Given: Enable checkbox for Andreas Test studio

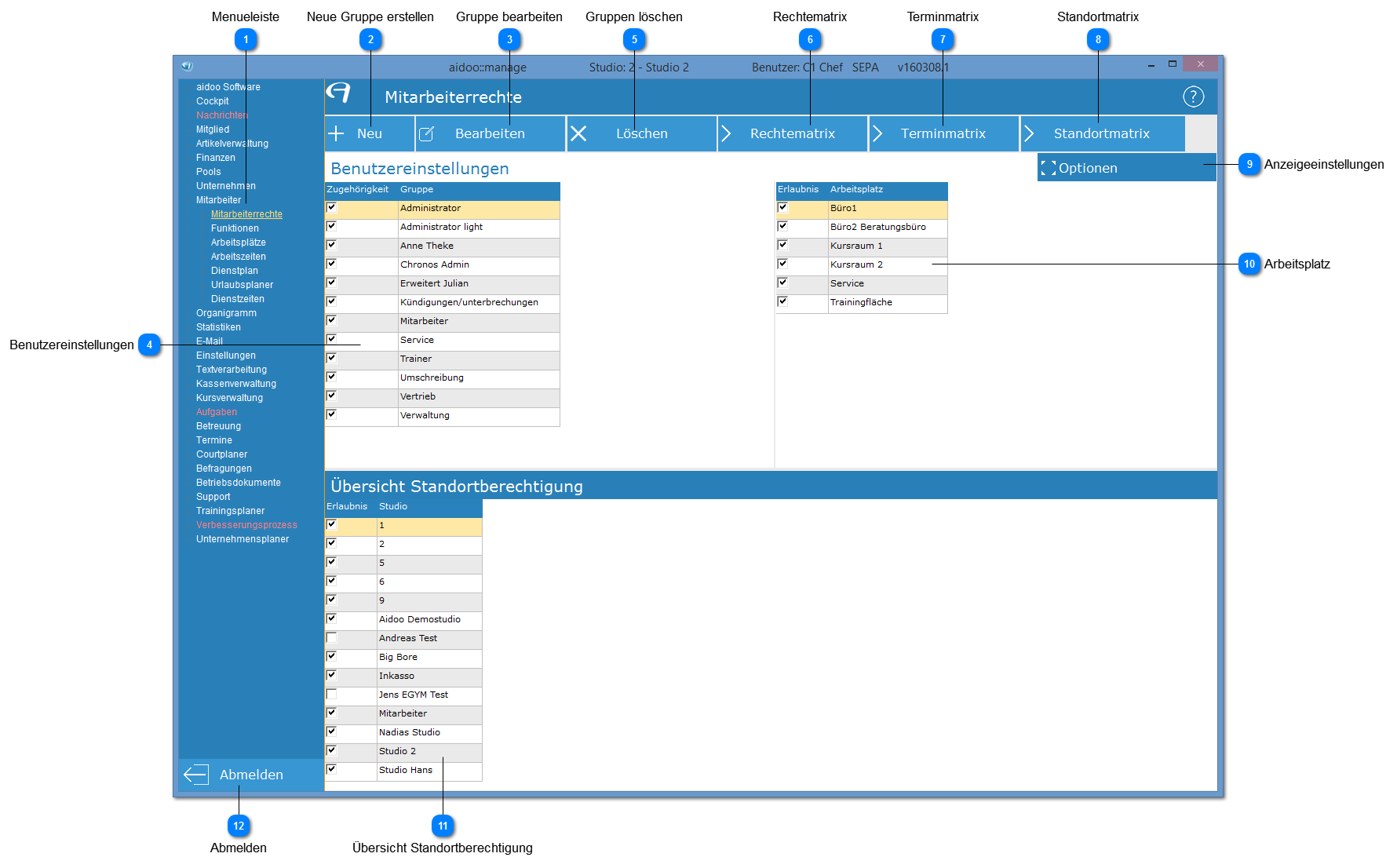Looking at the screenshot, I should (331, 637).
